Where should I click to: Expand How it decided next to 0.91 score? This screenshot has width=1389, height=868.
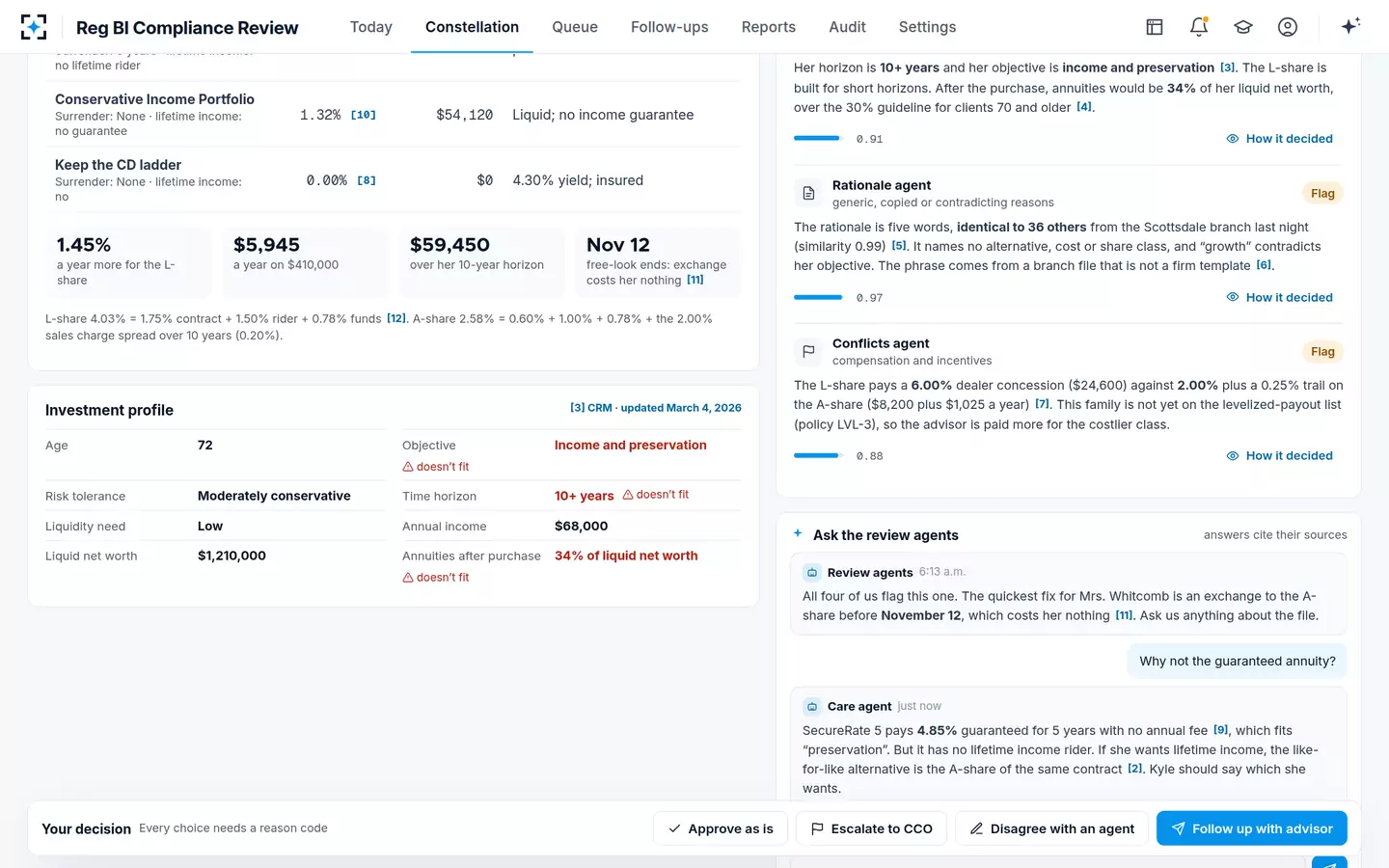1279,139
